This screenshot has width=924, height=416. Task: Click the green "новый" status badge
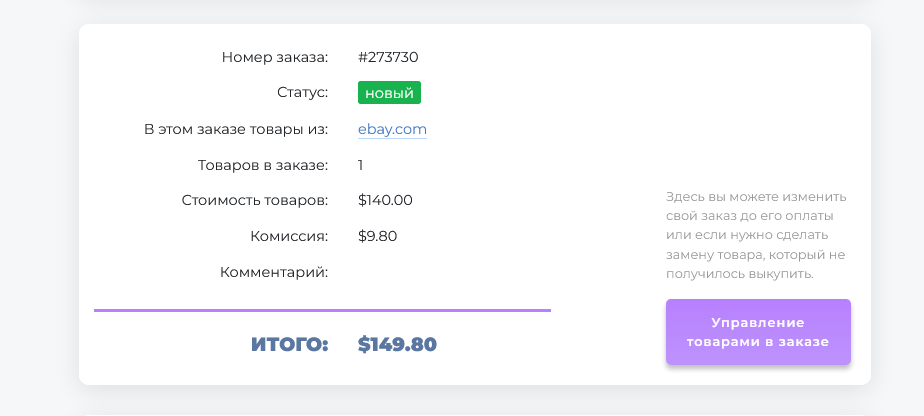389,93
